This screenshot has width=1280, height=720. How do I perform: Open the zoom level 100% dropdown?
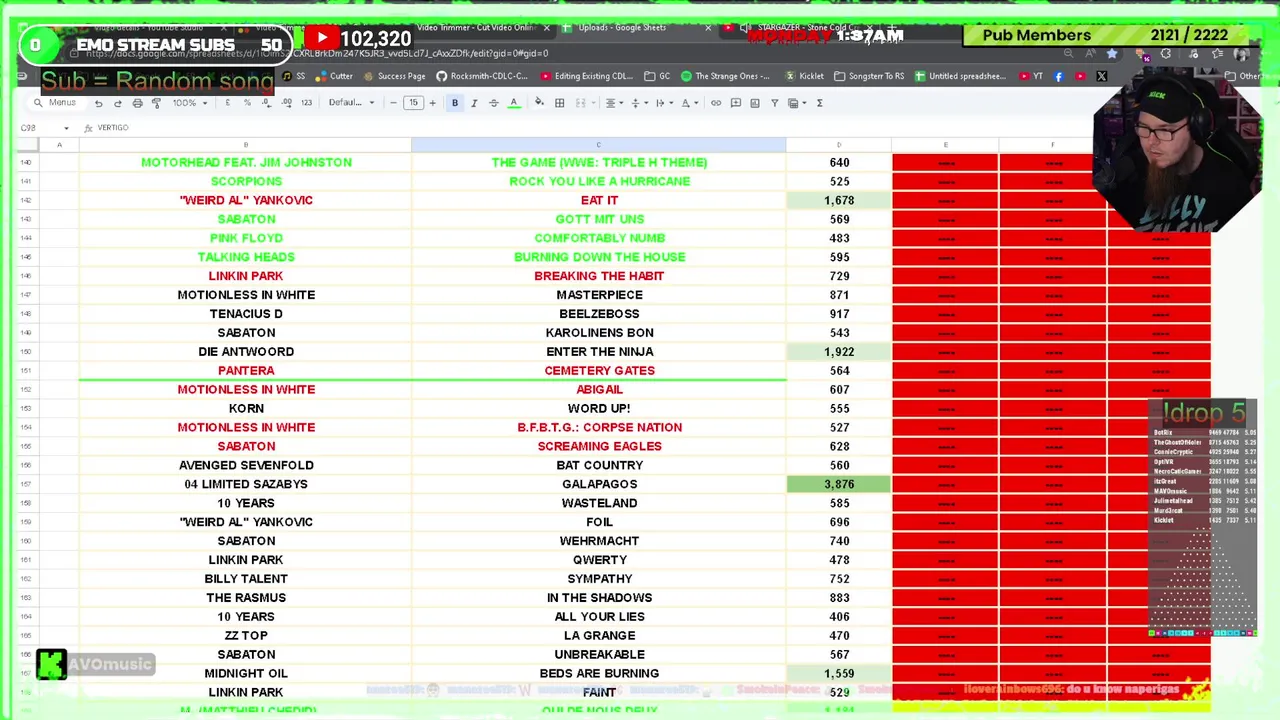click(x=189, y=103)
